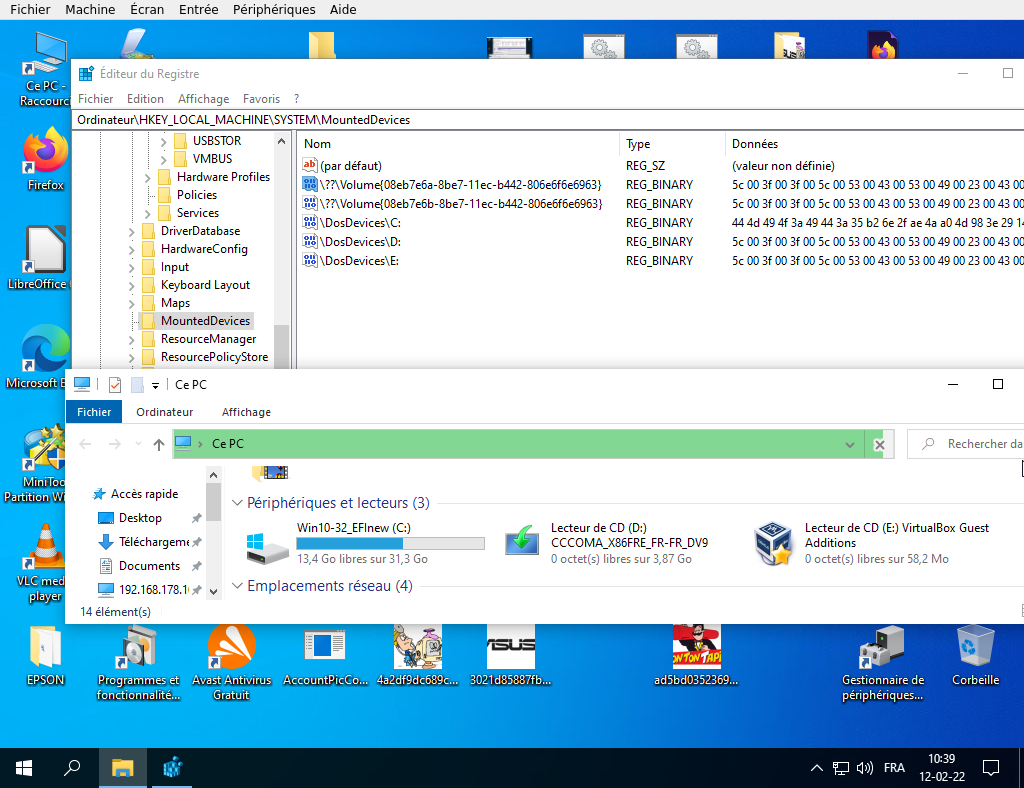Viewport: 1024px width, 788px height.
Task: Collapse the Emplacements réseau group
Action: pos(237,586)
